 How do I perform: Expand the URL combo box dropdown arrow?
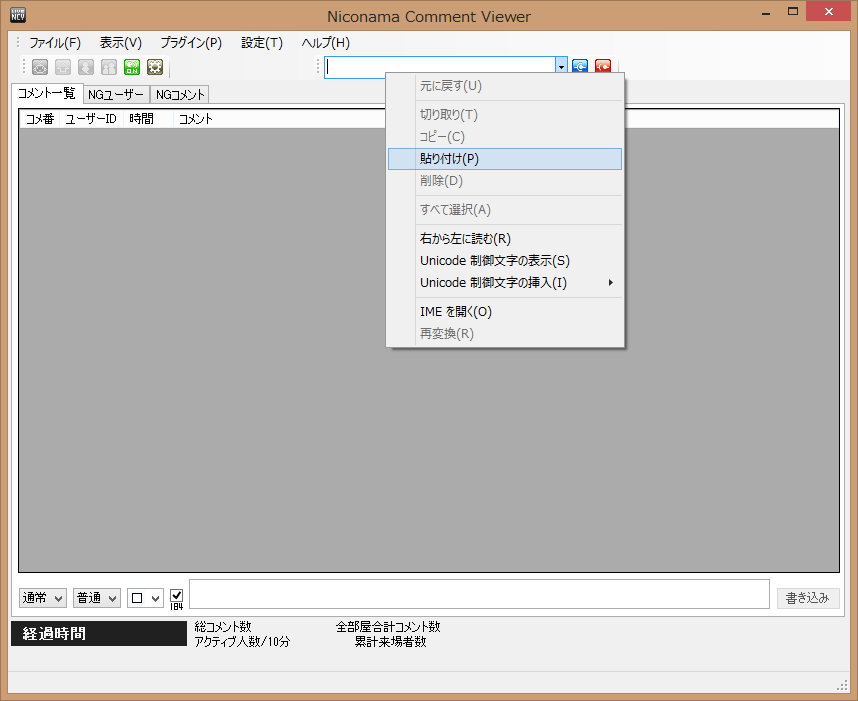[561, 67]
